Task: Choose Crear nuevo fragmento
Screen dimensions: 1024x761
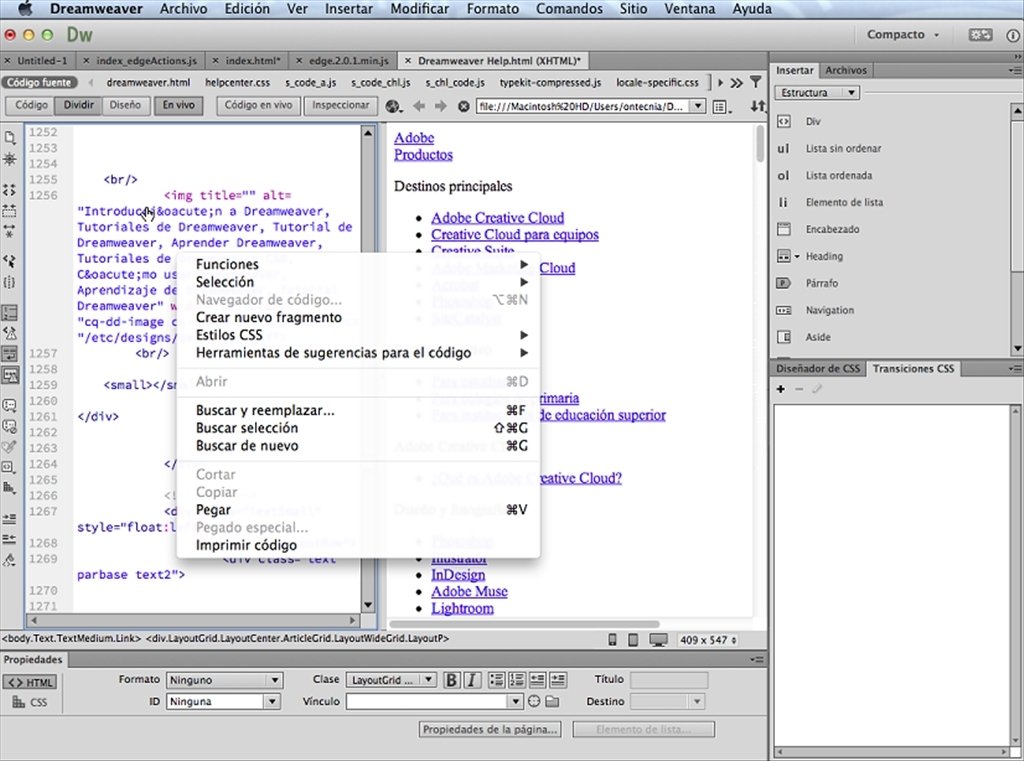Action: pyautogui.click(x=358, y=317)
